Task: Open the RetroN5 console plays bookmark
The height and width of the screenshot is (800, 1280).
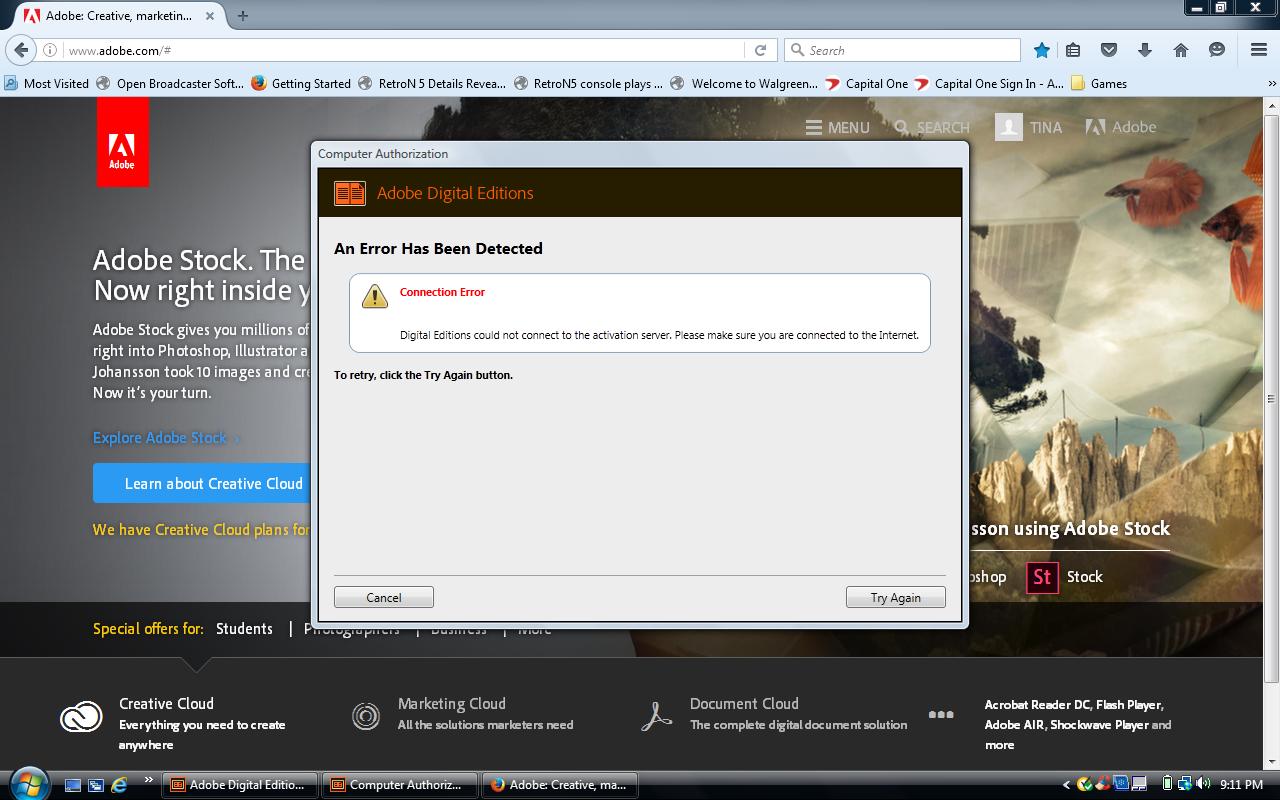Action: coord(587,84)
